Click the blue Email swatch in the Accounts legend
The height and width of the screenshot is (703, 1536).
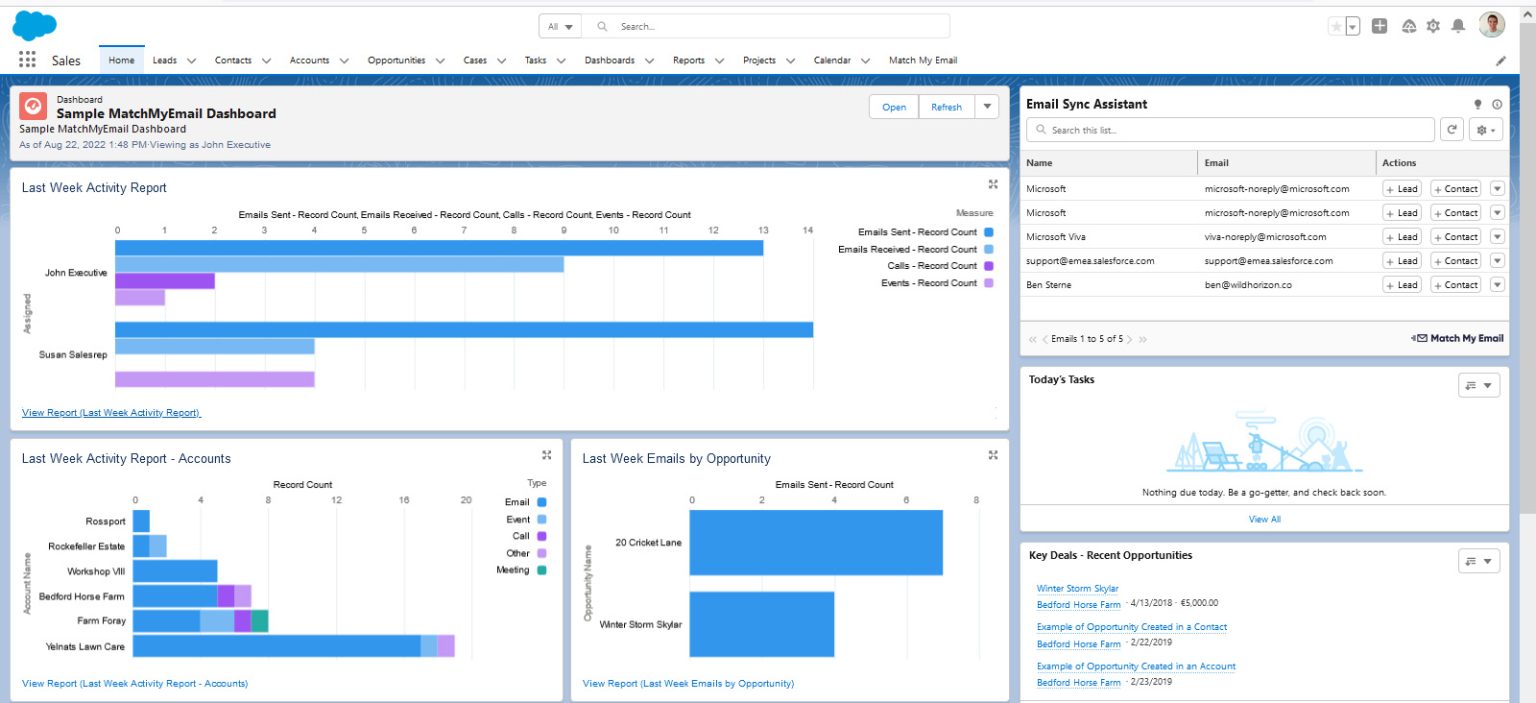click(x=540, y=501)
